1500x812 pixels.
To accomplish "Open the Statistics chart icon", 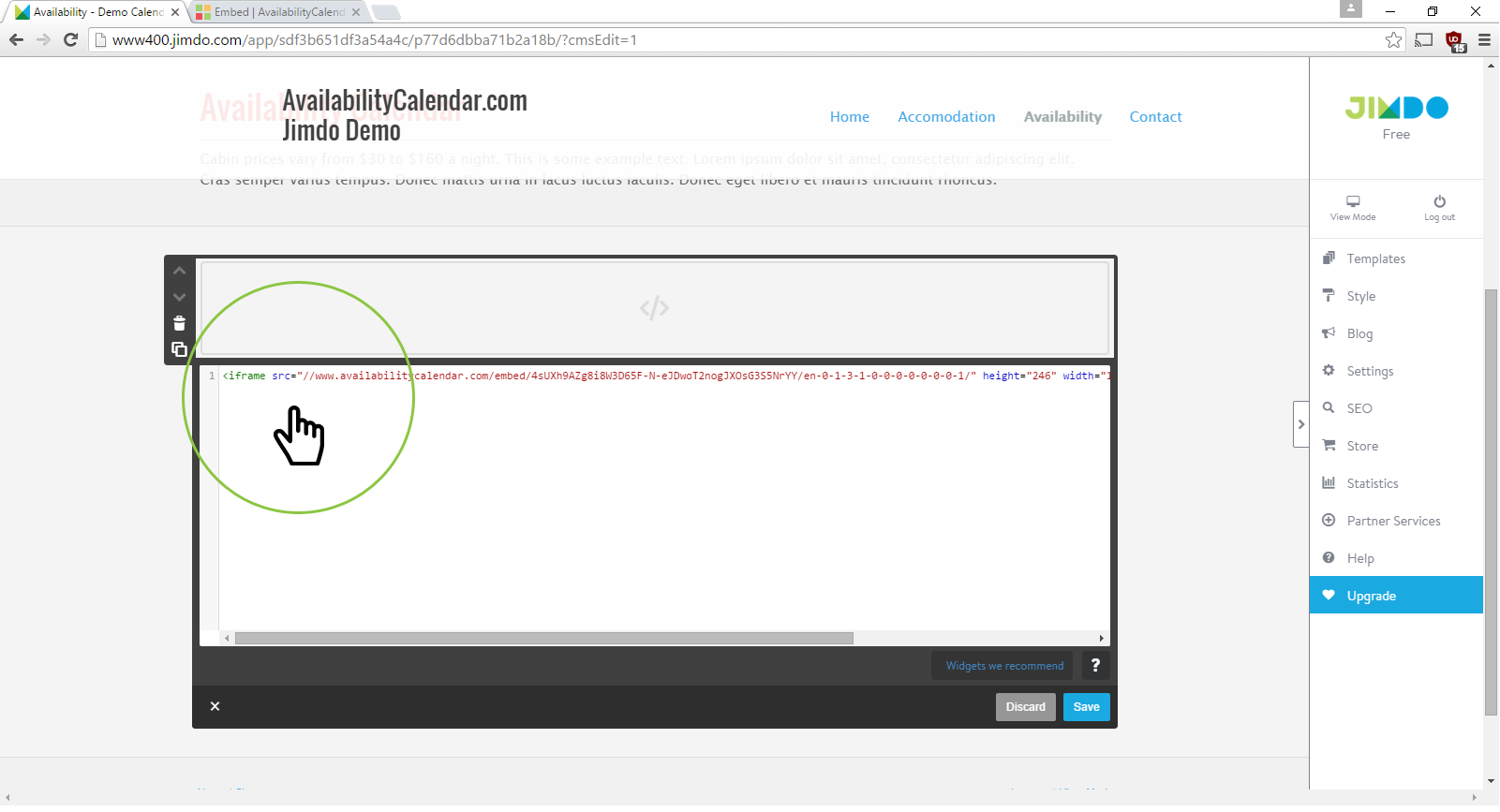I will (x=1329, y=482).
